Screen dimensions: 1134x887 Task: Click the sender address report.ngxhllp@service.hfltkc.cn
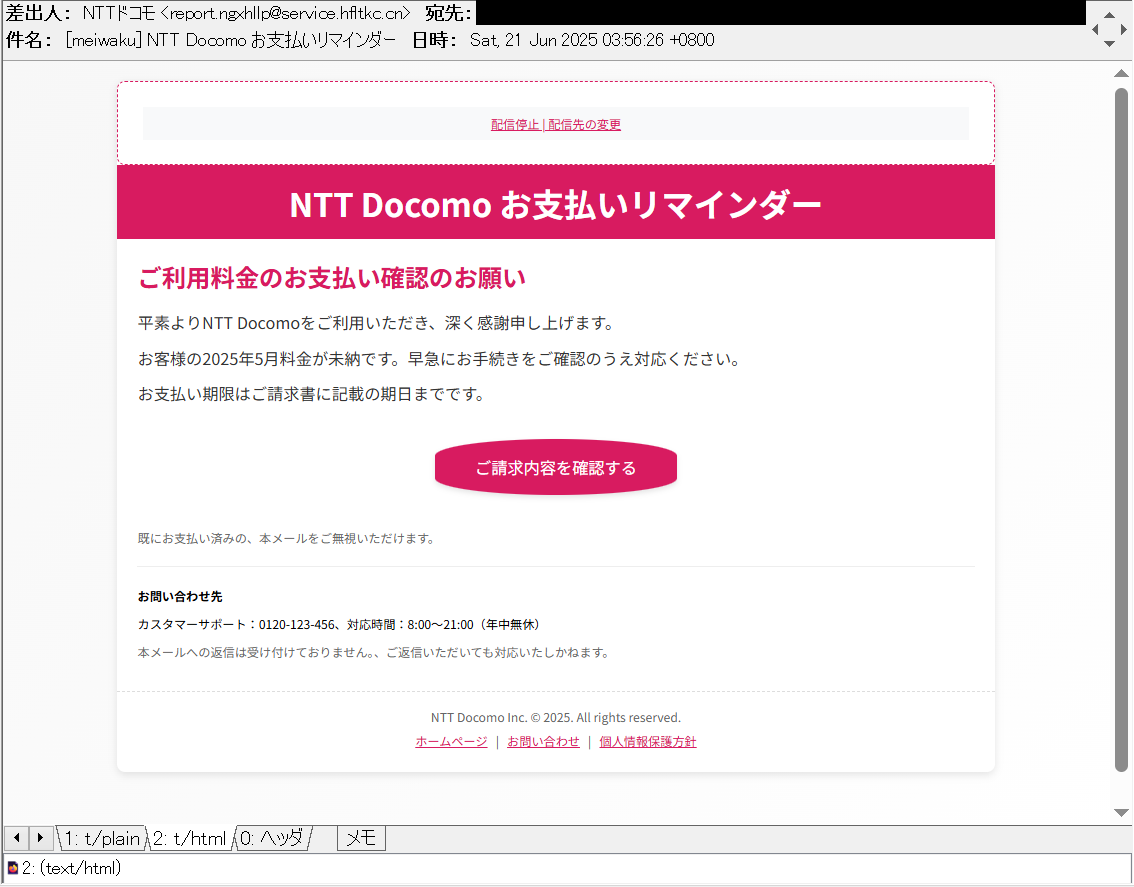point(286,13)
